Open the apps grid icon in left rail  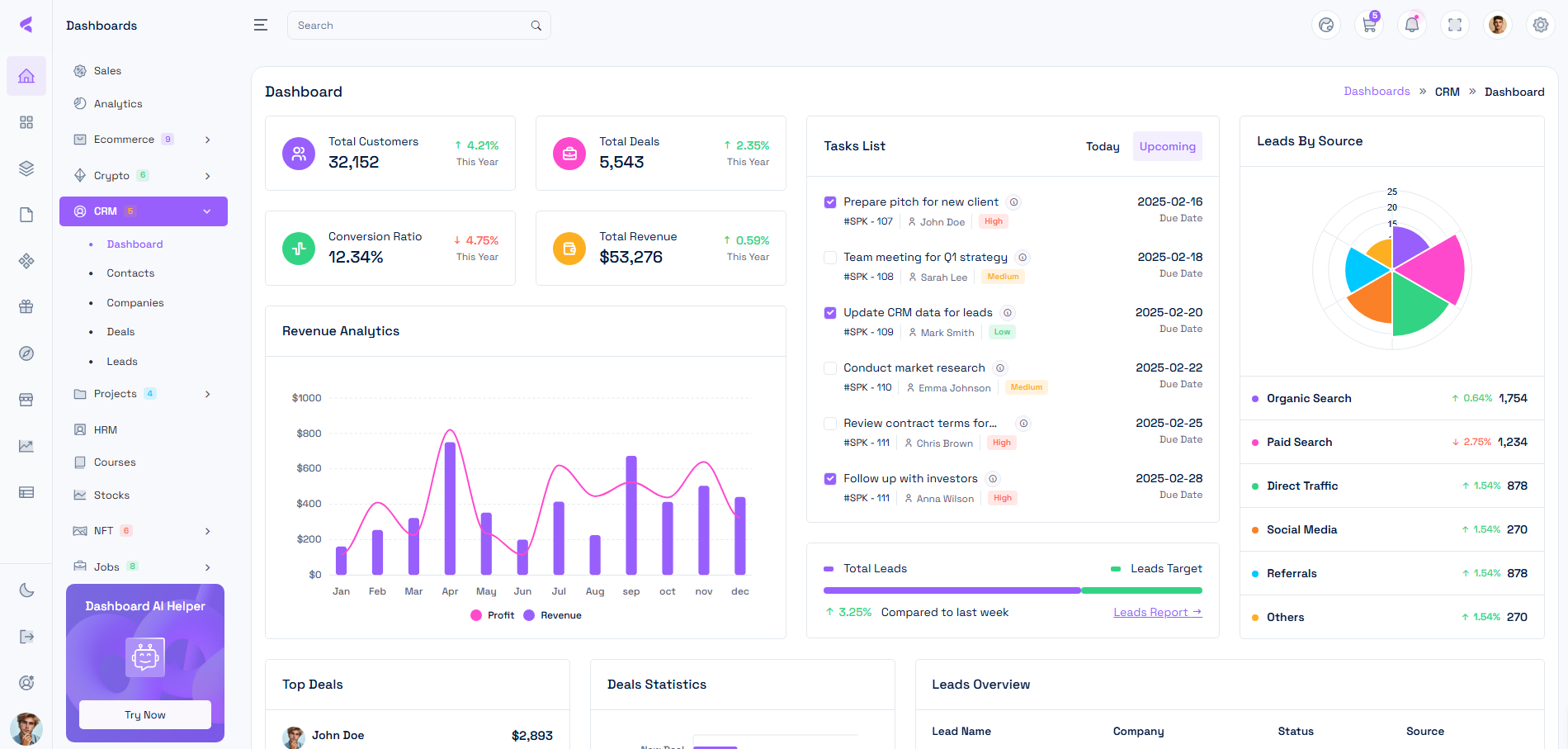pos(26,122)
